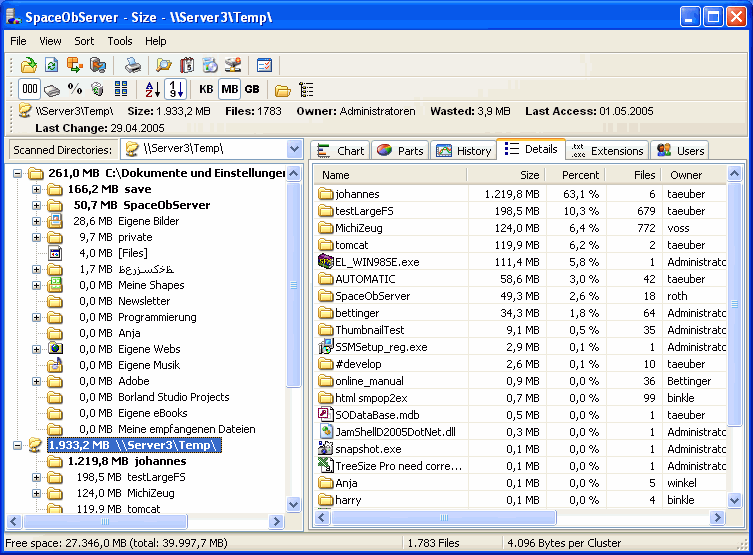Click the export blocks icon with green arrow
The height and width of the screenshot is (555, 753).
[x=74, y=65]
